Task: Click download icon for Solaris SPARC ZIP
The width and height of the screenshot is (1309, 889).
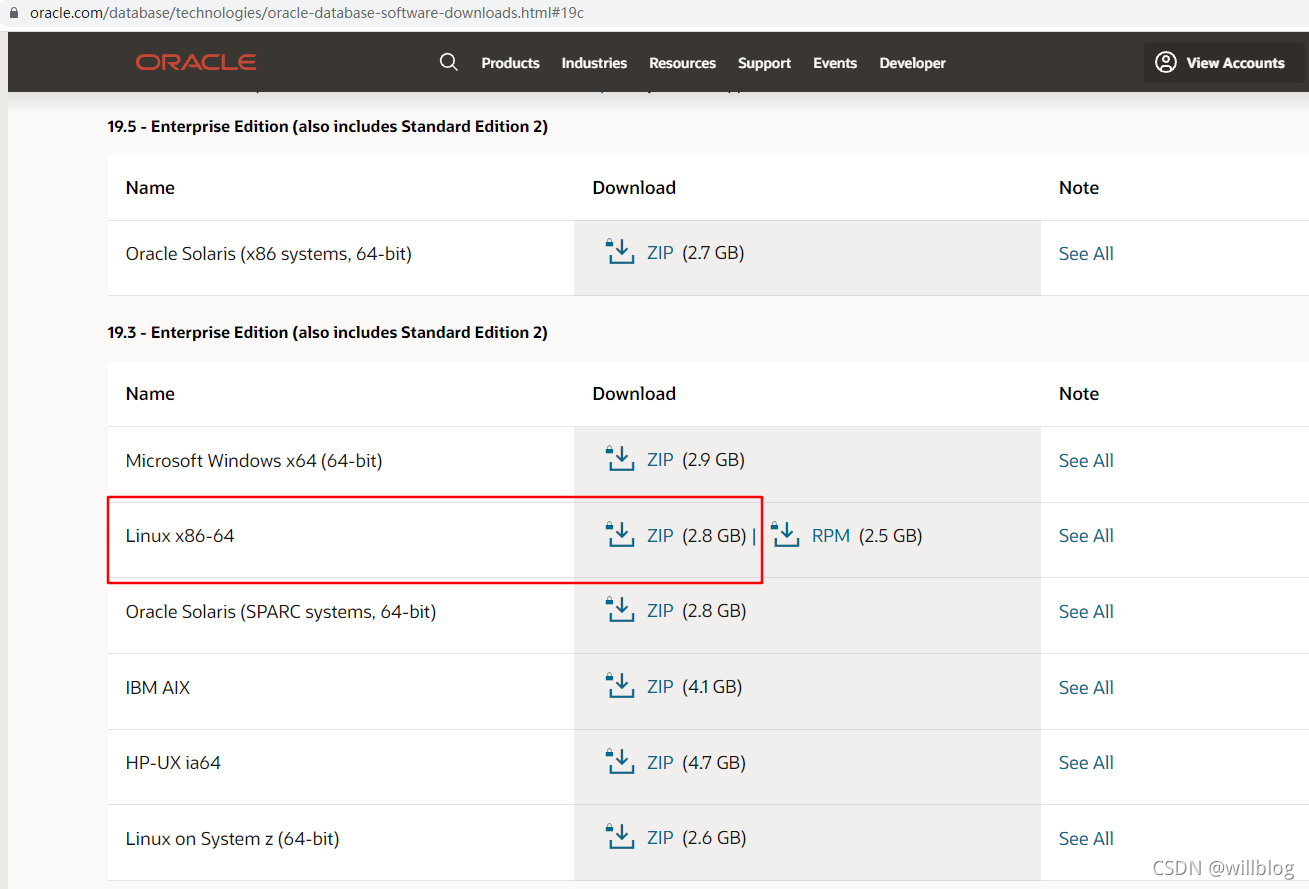Action: pos(621,610)
